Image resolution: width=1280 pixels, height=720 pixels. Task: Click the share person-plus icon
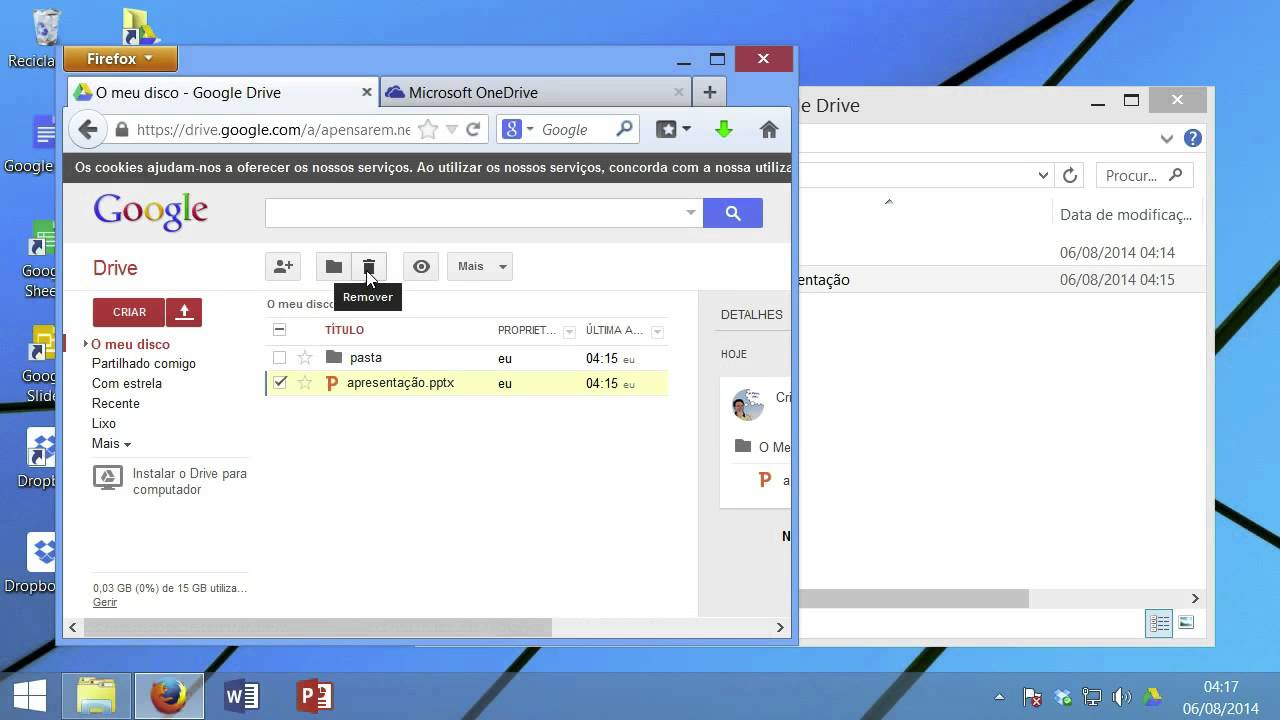(x=283, y=266)
